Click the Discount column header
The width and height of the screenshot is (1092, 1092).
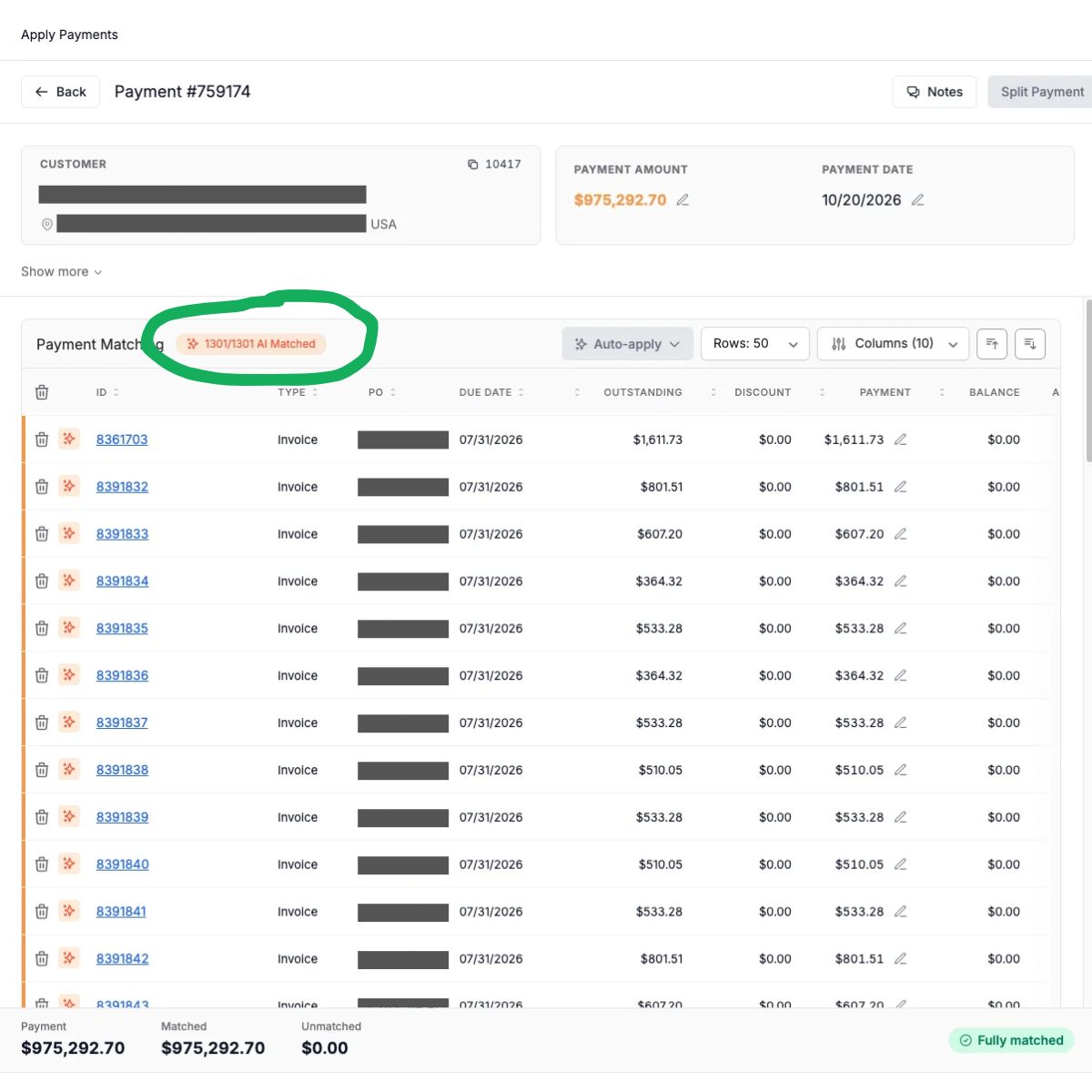[x=763, y=392]
